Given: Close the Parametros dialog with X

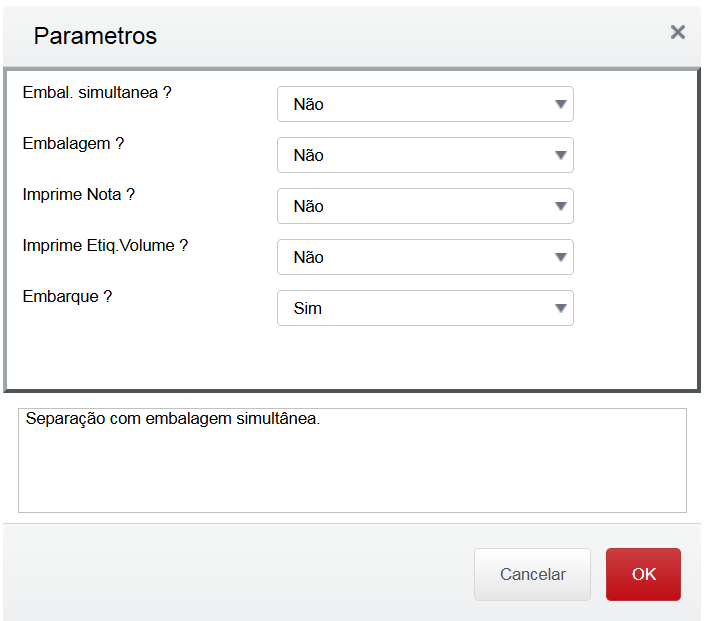Looking at the screenshot, I should point(678,32).
